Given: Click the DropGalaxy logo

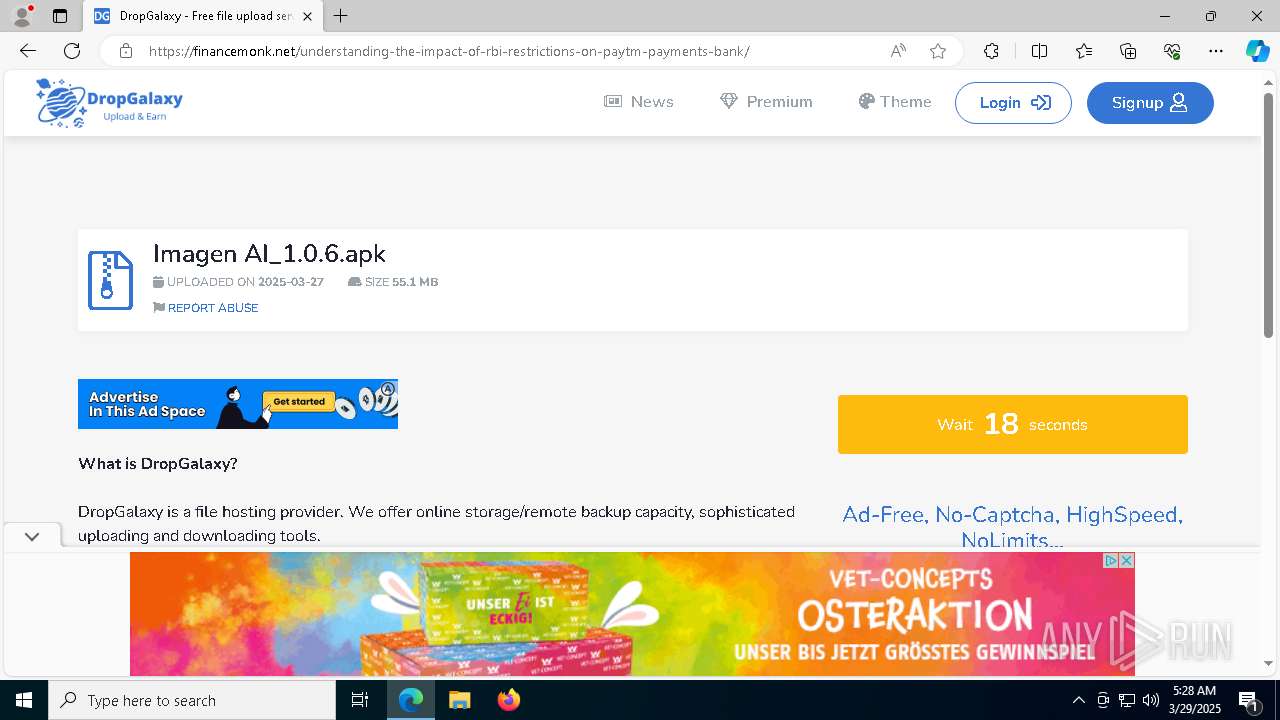Looking at the screenshot, I should pos(109,103).
